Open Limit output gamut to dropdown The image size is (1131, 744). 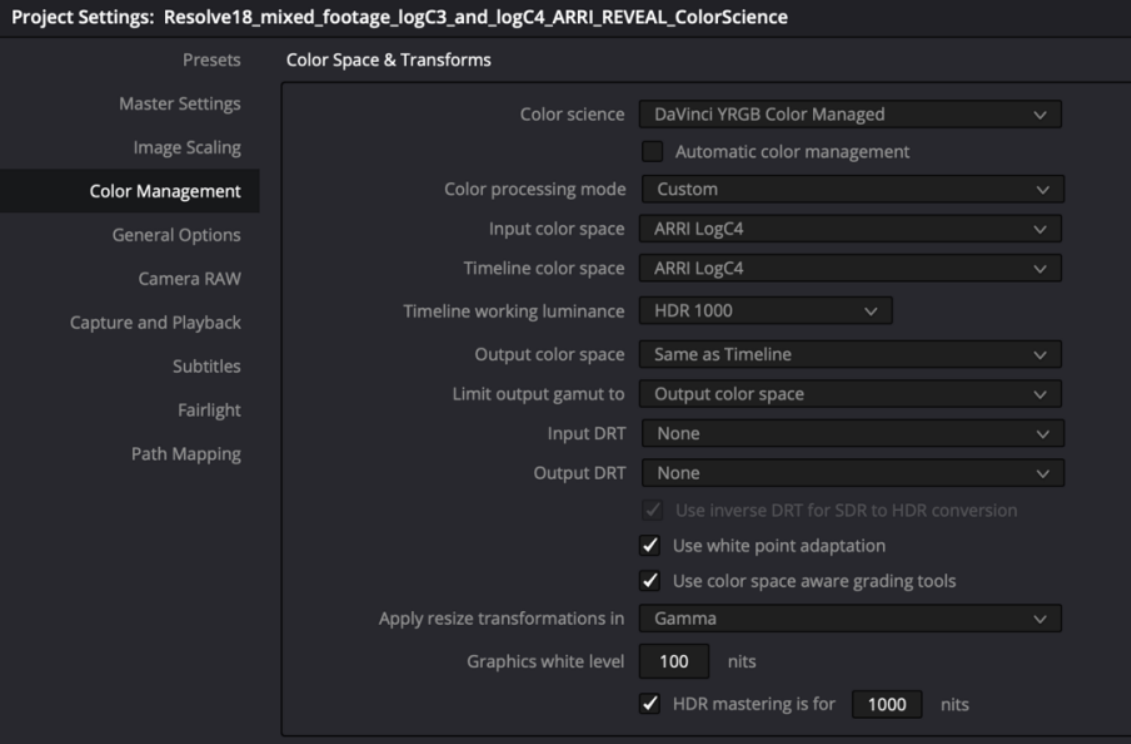tap(850, 394)
